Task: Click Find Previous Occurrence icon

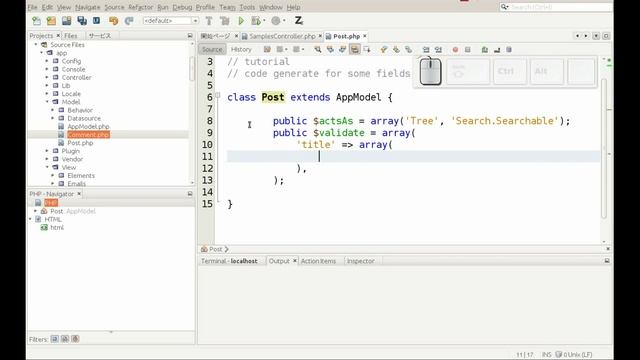Action: click(330, 49)
